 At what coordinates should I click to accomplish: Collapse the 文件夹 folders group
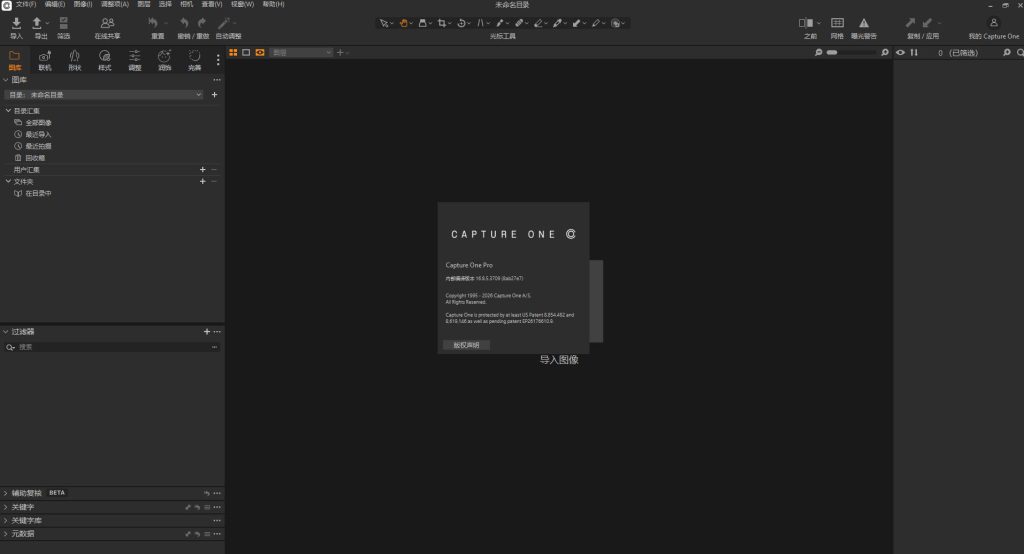(8, 182)
